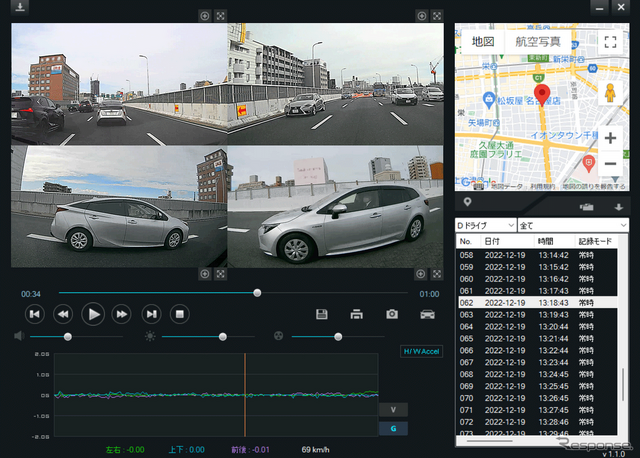Capture a snapshot with camera icon
Screen dimensions: 640x458
coord(392,314)
